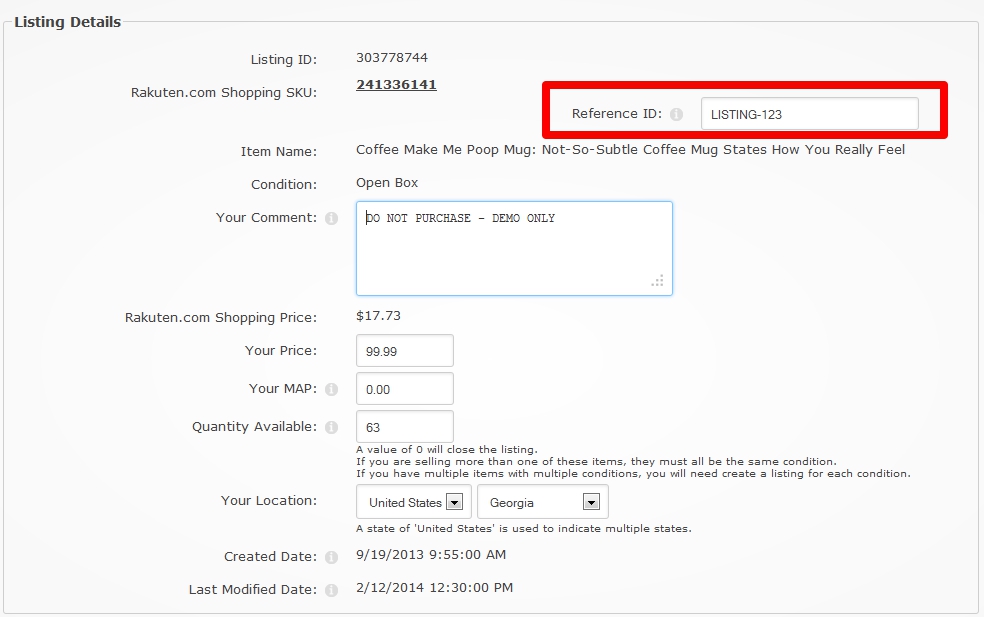
Task: Click the Rakuten.com Shopping Price label
Action: coord(220,318)
